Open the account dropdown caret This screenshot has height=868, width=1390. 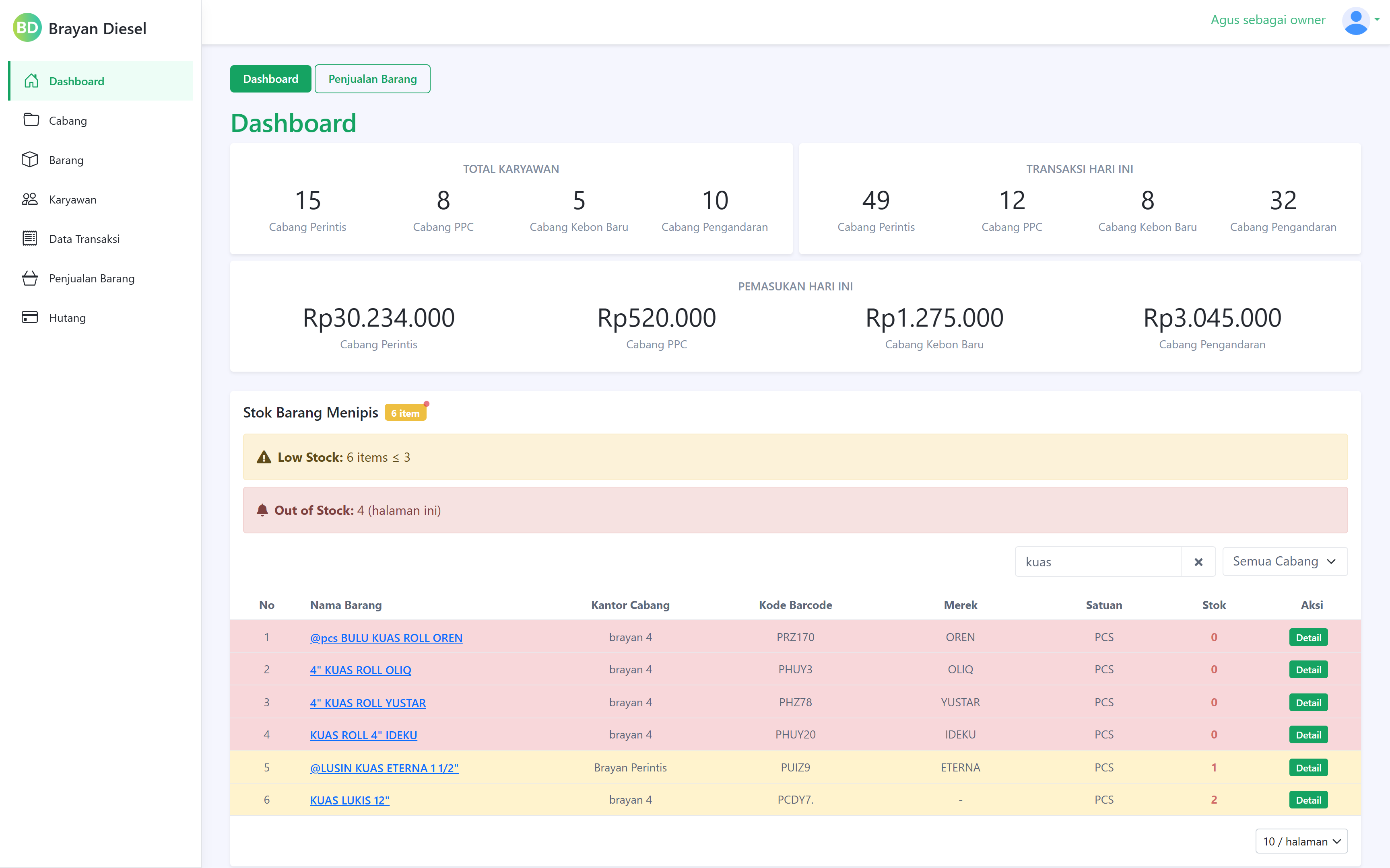point(1378,20)
